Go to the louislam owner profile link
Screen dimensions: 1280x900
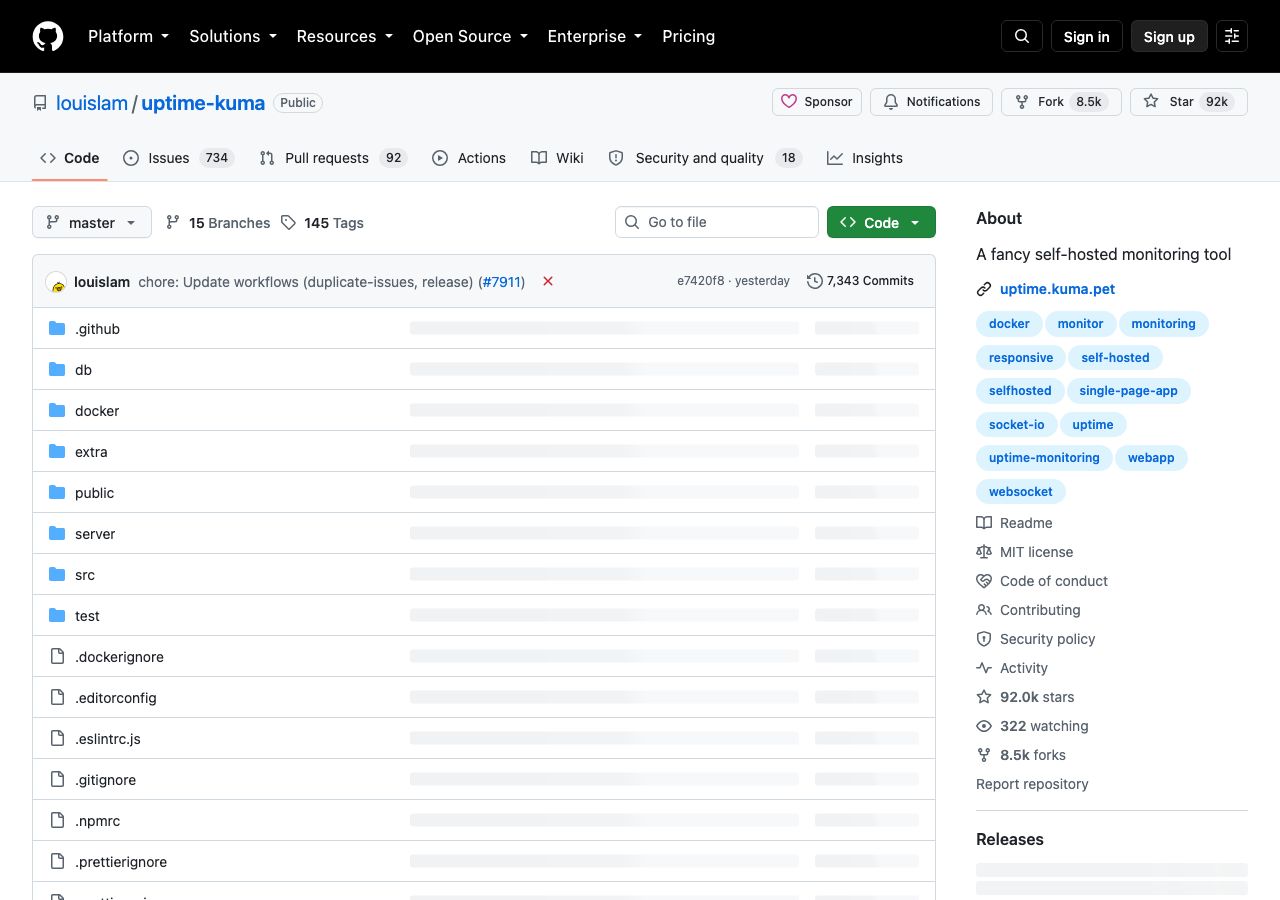[x=92, y=103]
